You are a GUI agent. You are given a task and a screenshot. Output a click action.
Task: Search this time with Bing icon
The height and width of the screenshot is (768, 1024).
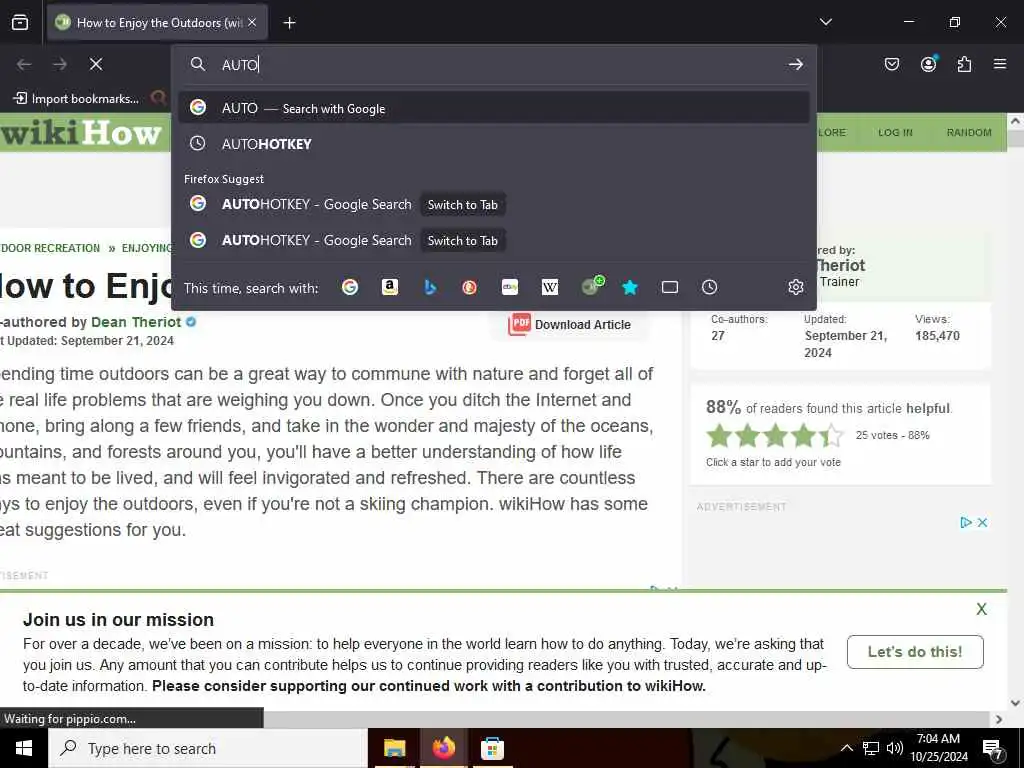click(x=430, y=287)
